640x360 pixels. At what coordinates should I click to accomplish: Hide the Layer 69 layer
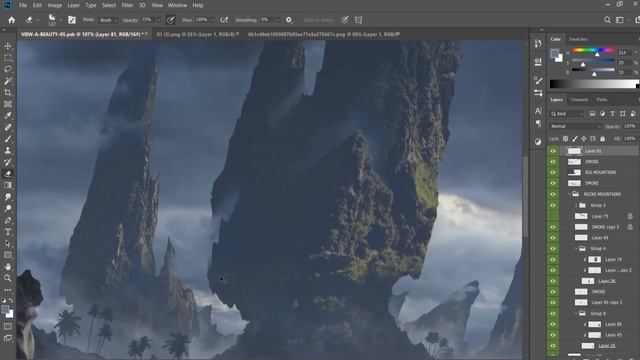(553, 238)
